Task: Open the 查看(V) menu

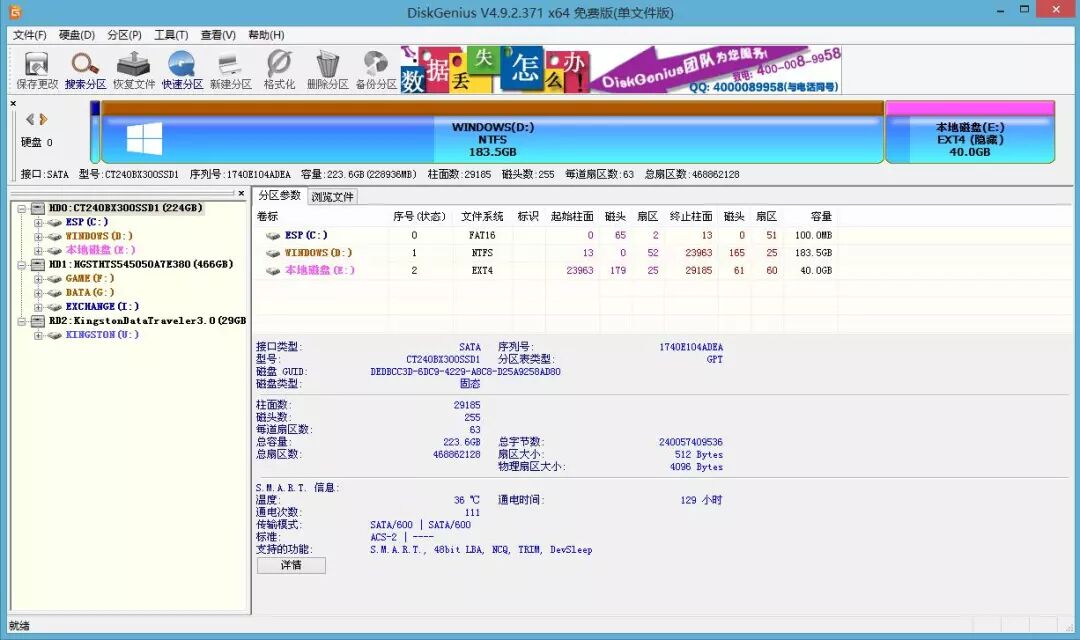Action: point(218,35)
